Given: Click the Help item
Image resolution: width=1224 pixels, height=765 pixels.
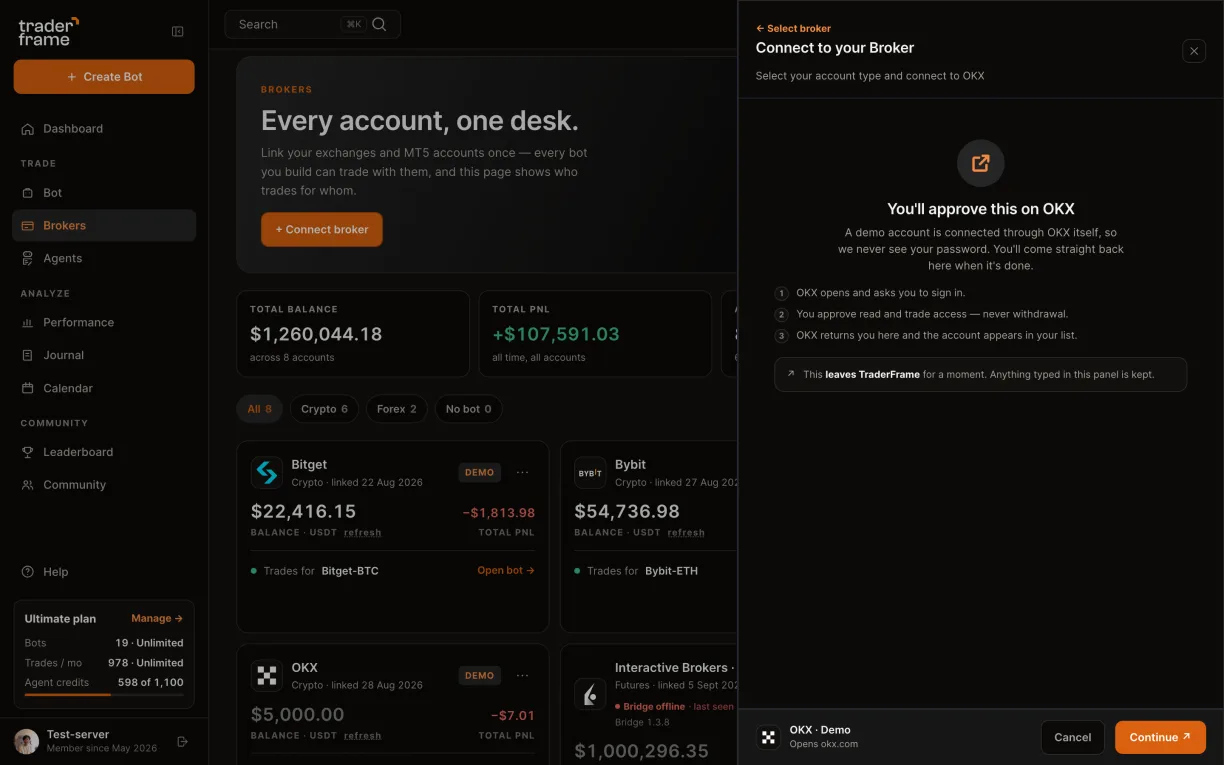Looking at the screenshot, I should (x=104, y=572).
